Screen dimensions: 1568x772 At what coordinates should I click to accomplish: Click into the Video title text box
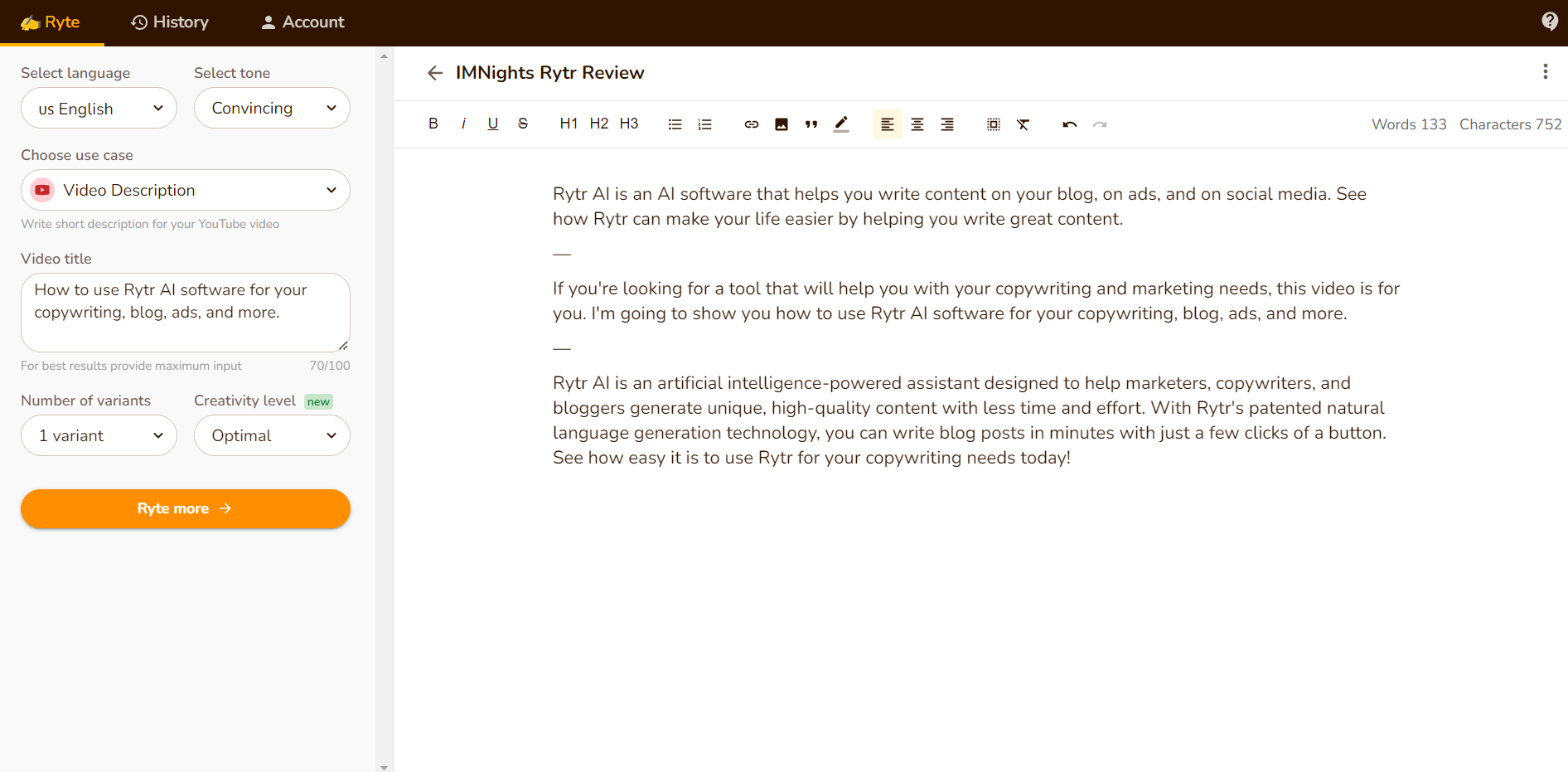pos(186,313)
